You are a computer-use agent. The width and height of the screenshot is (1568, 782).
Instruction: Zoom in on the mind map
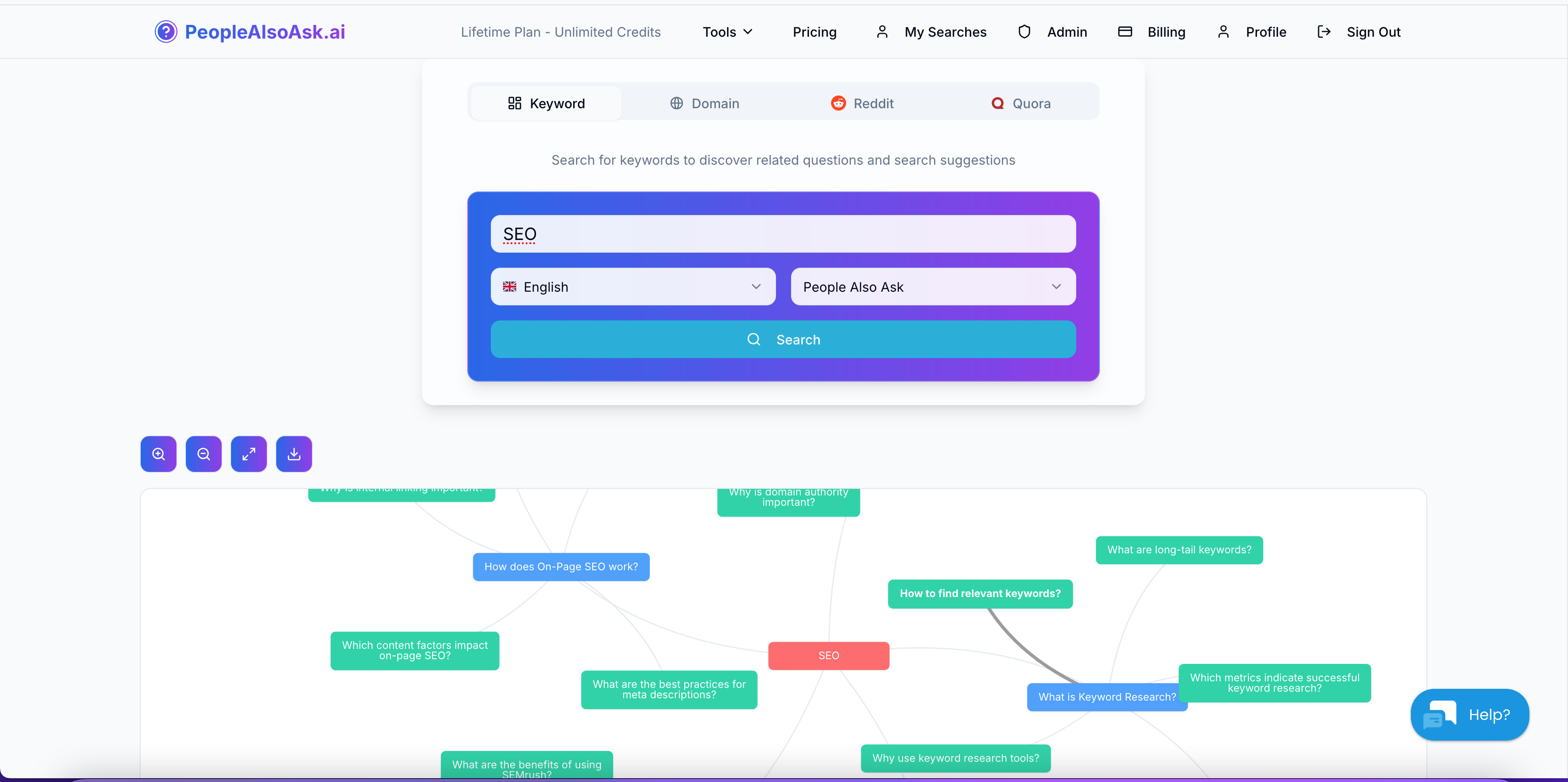click(x=158, y=454)
